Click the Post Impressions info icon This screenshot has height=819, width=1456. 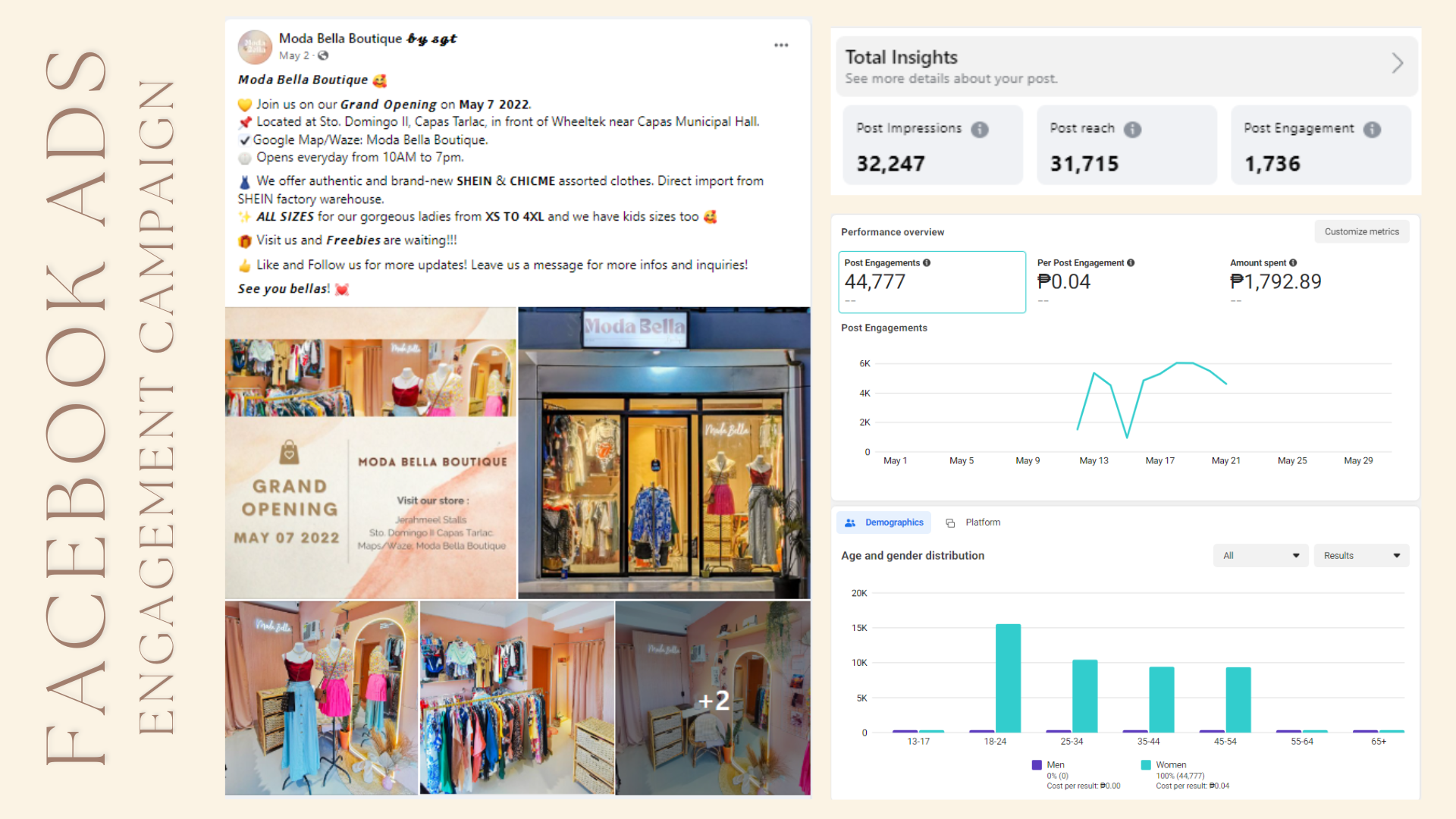pyautogui.click(x=980, y=130)
